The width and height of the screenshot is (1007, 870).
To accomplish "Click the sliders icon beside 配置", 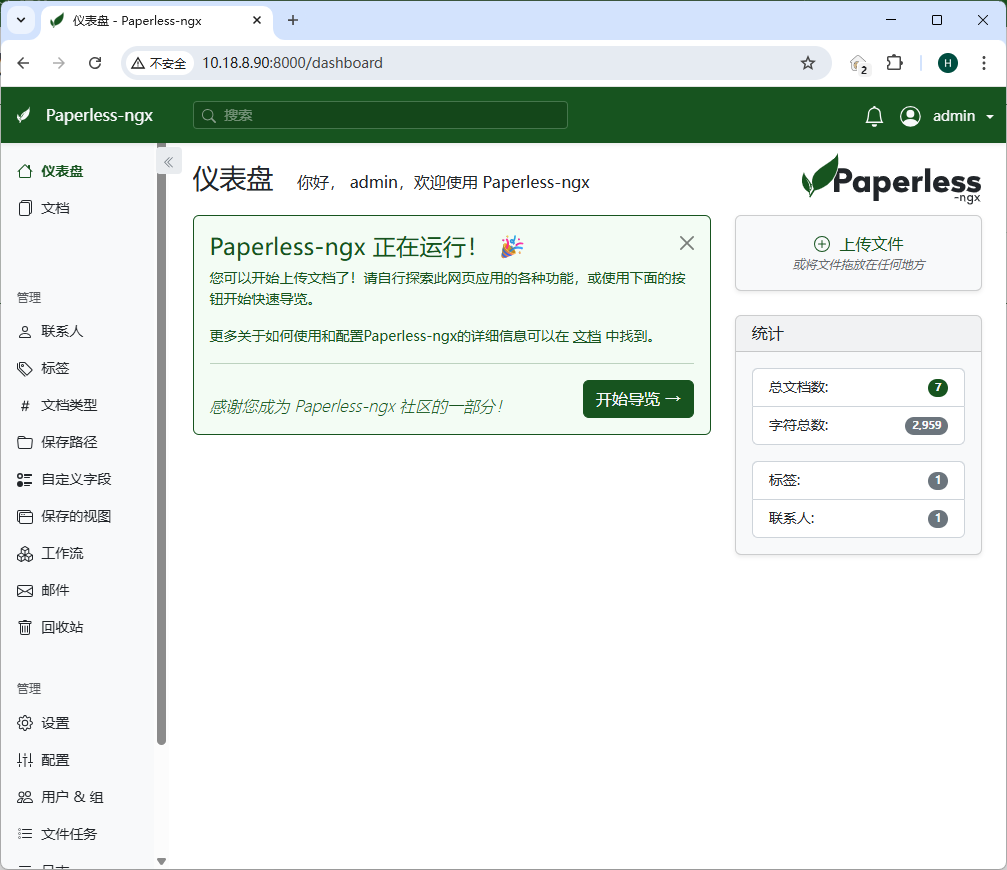I will [24, 760].
